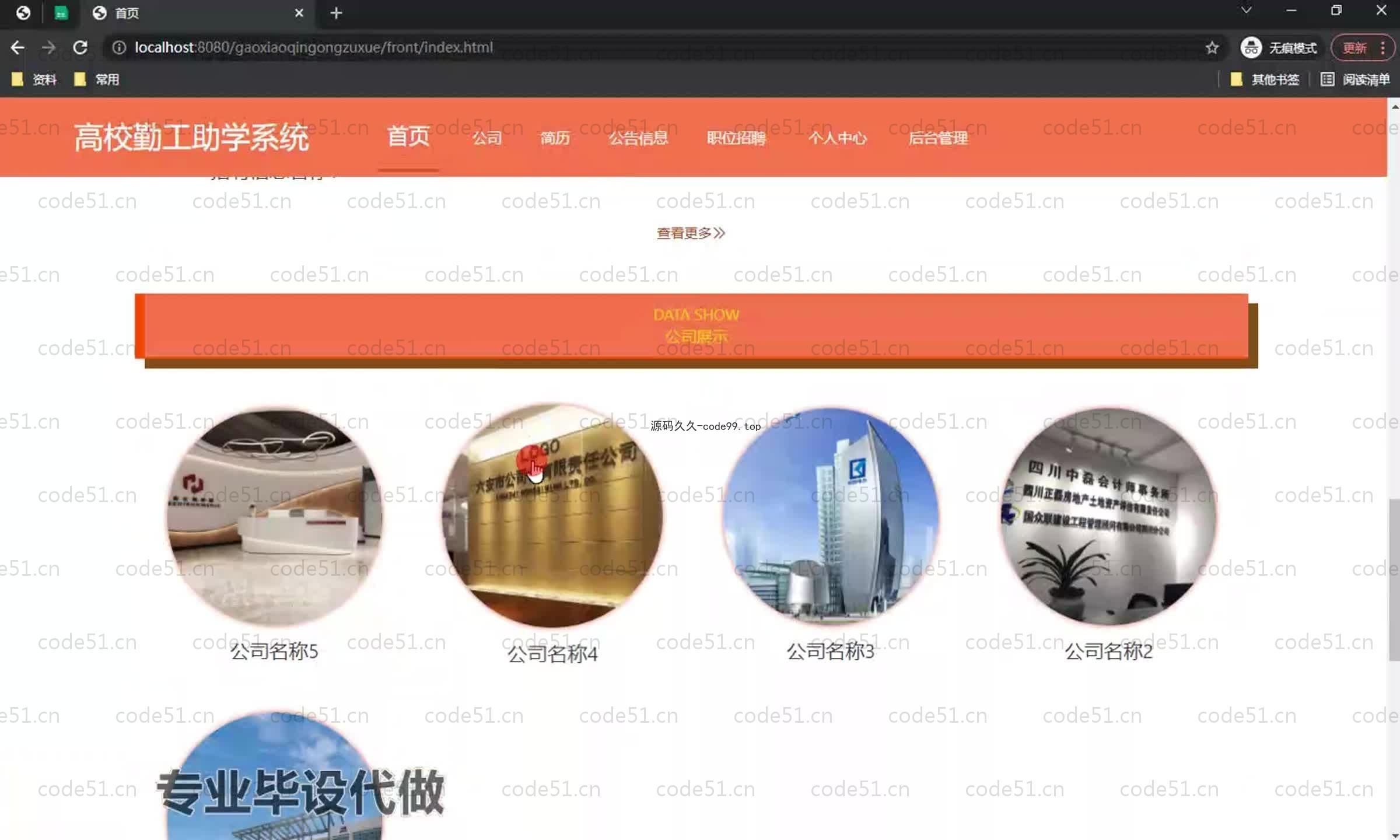
Task: Open the 其他书签 bookmarks folder
Action: click(x=1265, y=79)
